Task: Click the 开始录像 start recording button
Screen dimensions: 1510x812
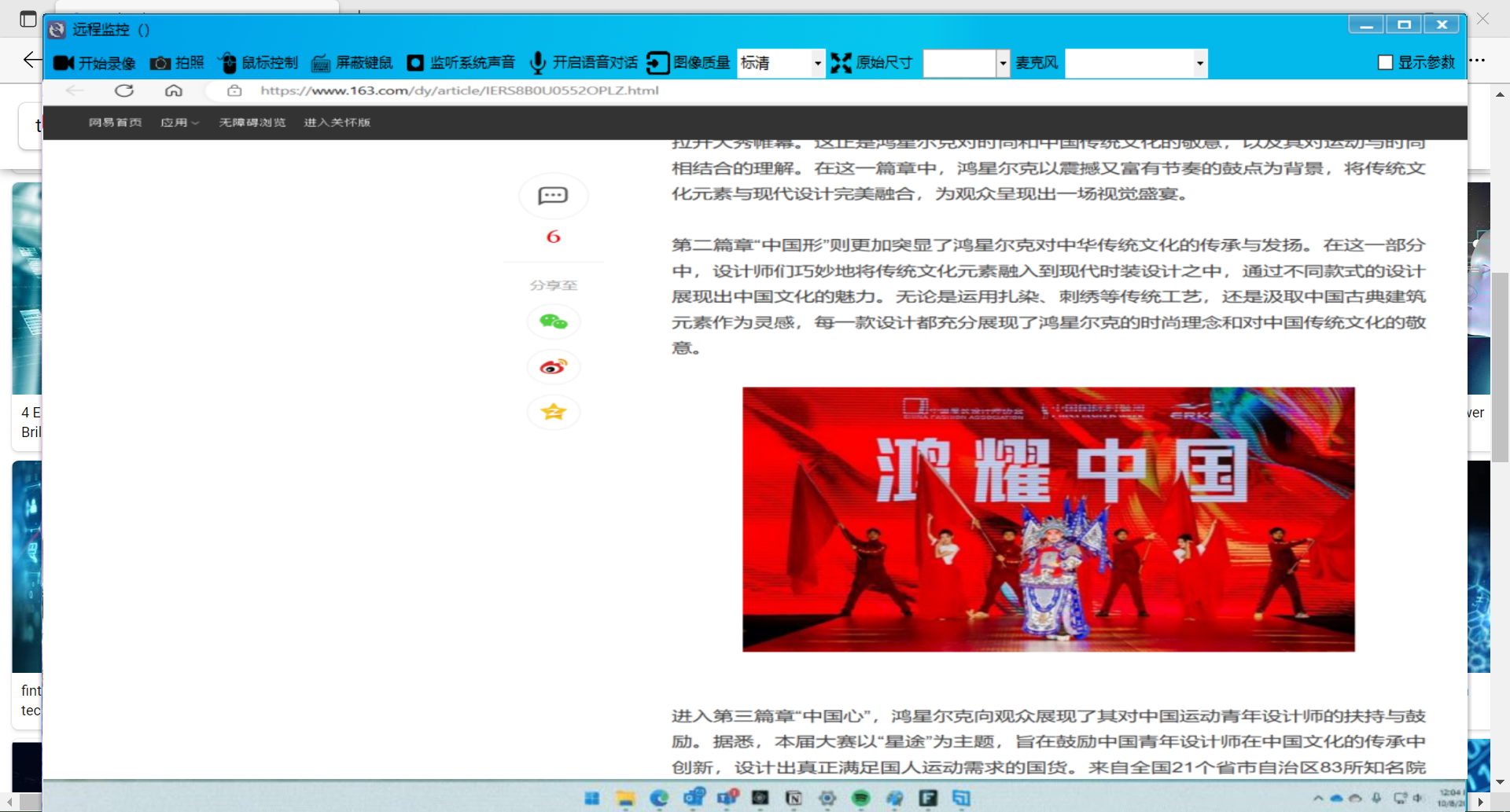Action: tap(94, 63)
